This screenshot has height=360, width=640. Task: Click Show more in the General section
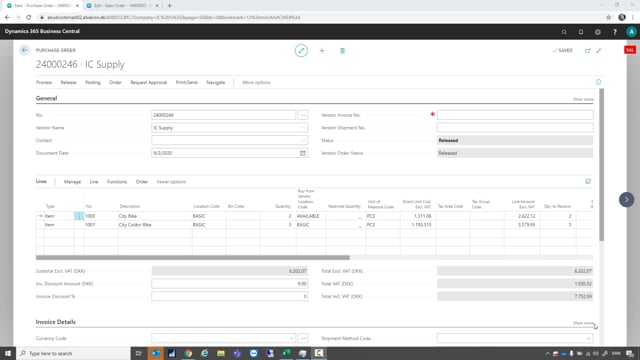(583, 100)
